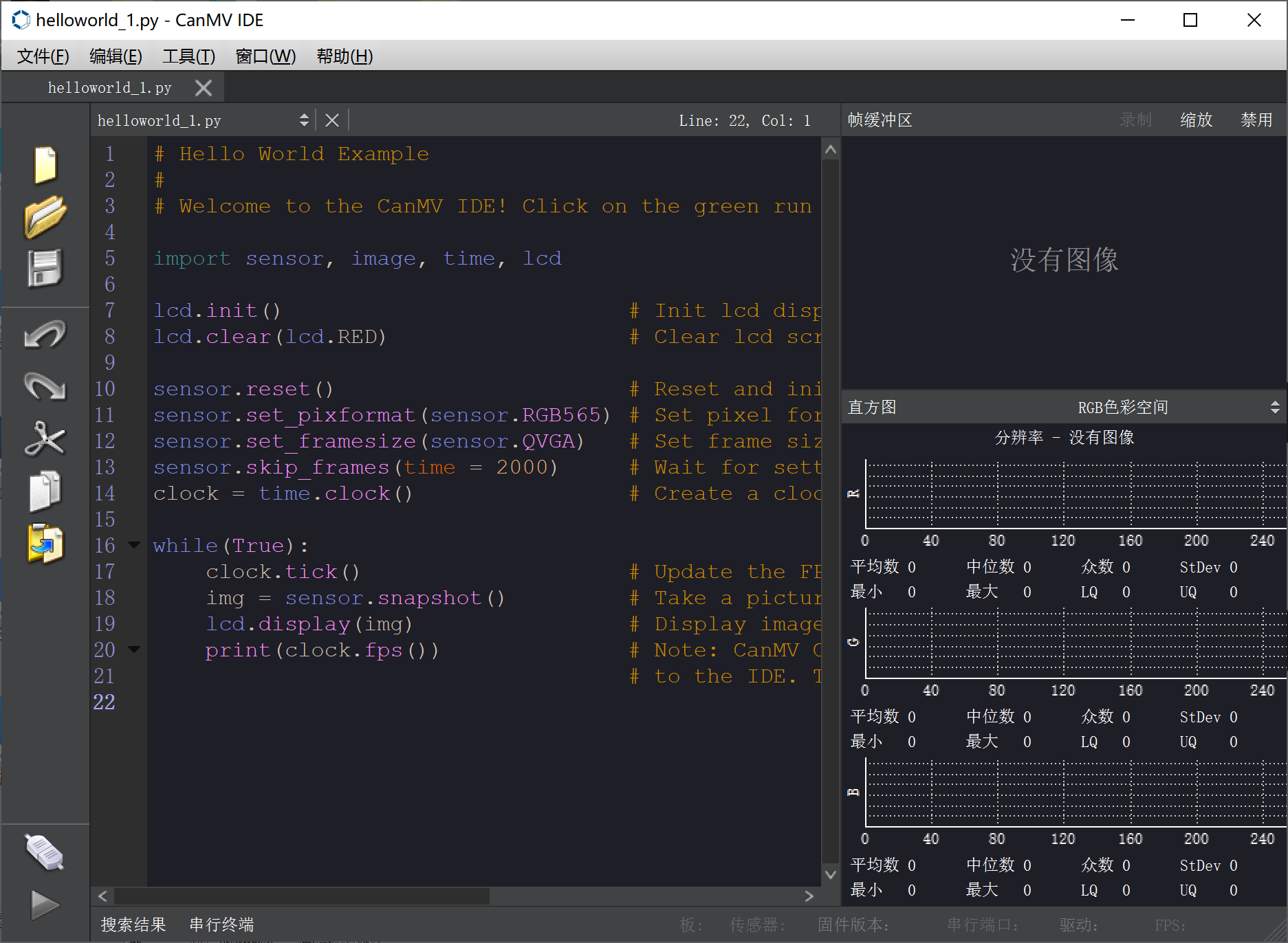The height and width of the screenshot is (943, 1288).
Task: Collapse the while(True) code block at line 16
Action: click(134, 546)
